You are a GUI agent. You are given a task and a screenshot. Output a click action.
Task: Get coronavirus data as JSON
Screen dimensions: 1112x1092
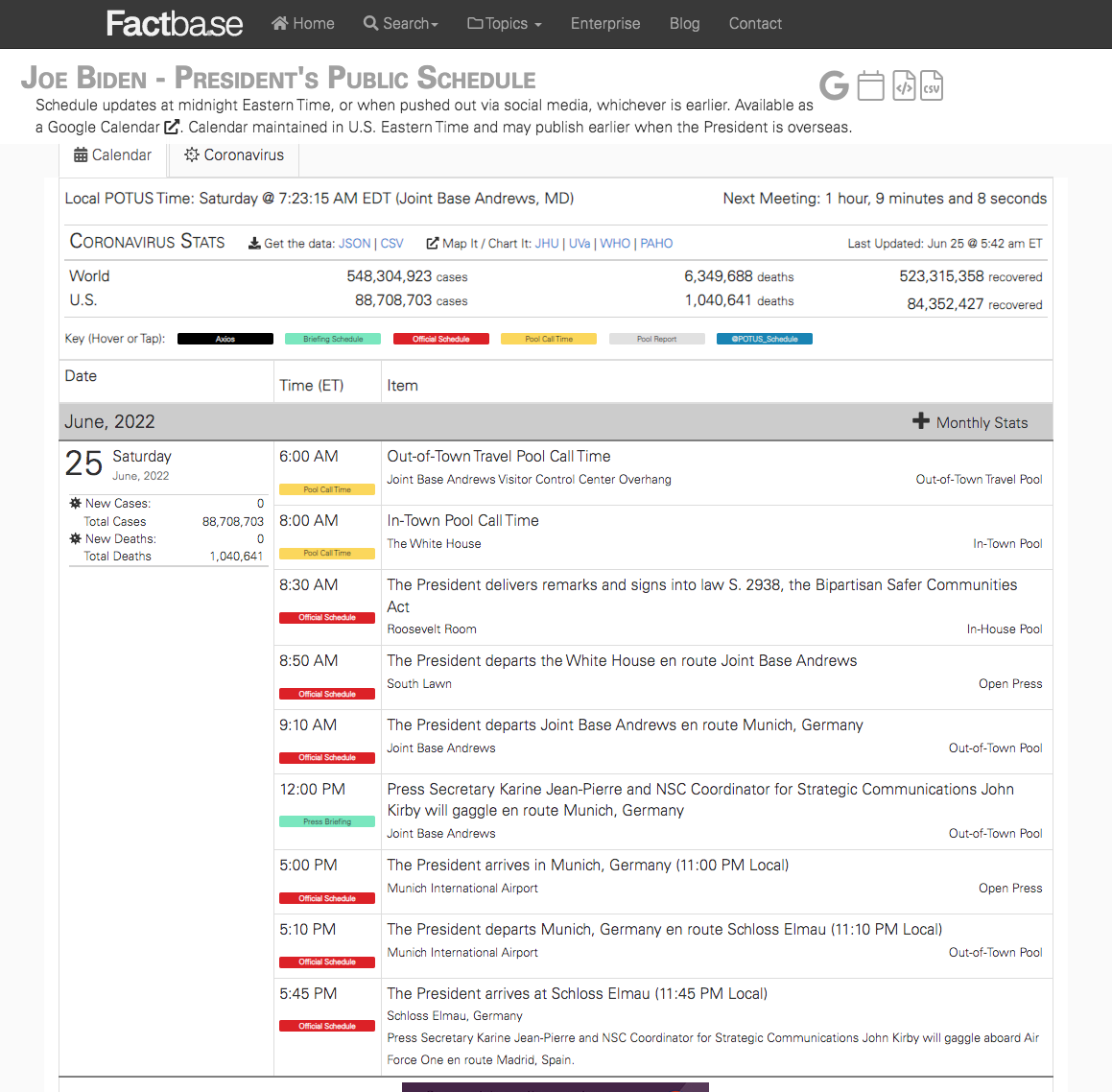[354, 243]
